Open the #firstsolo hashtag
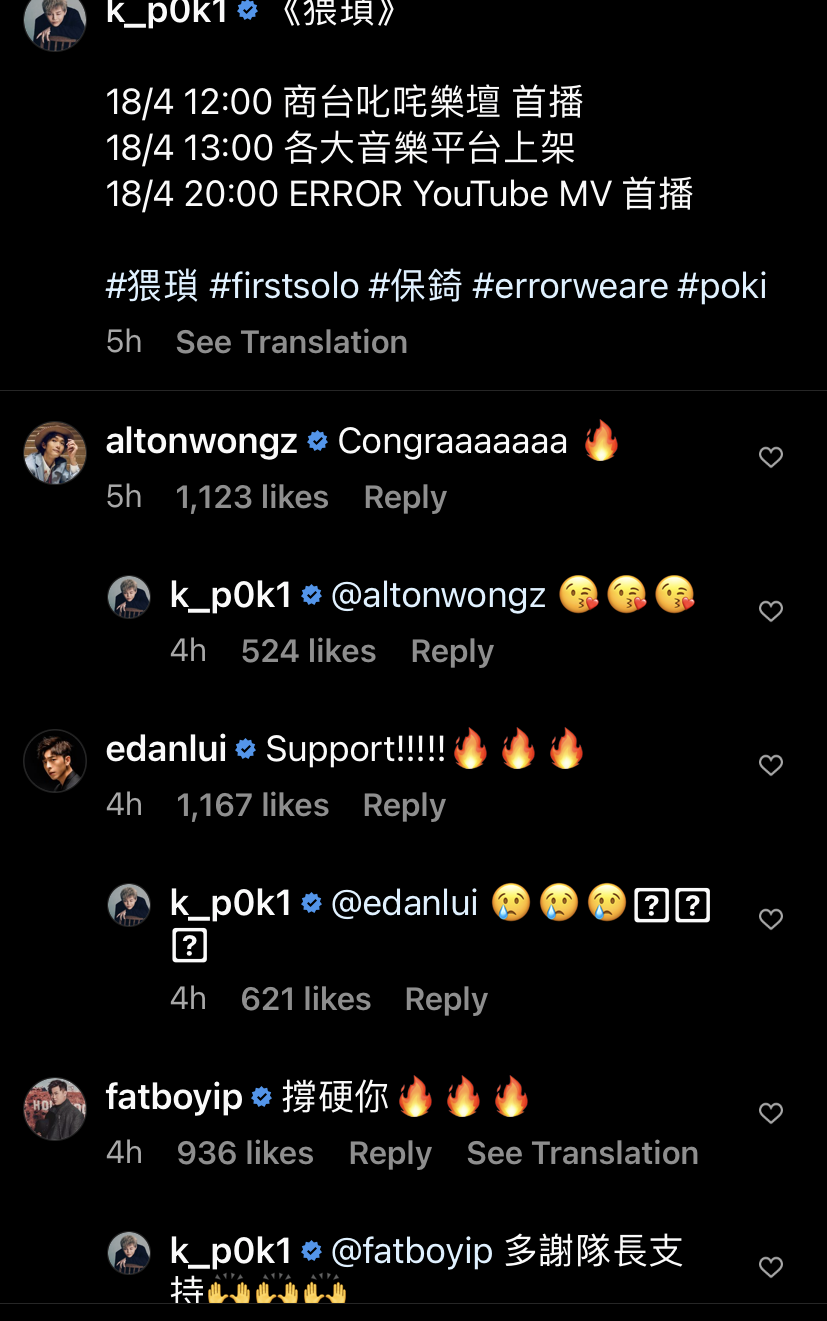The width and height of the screenshot is (827, 1321). click(x=284, y=286)
